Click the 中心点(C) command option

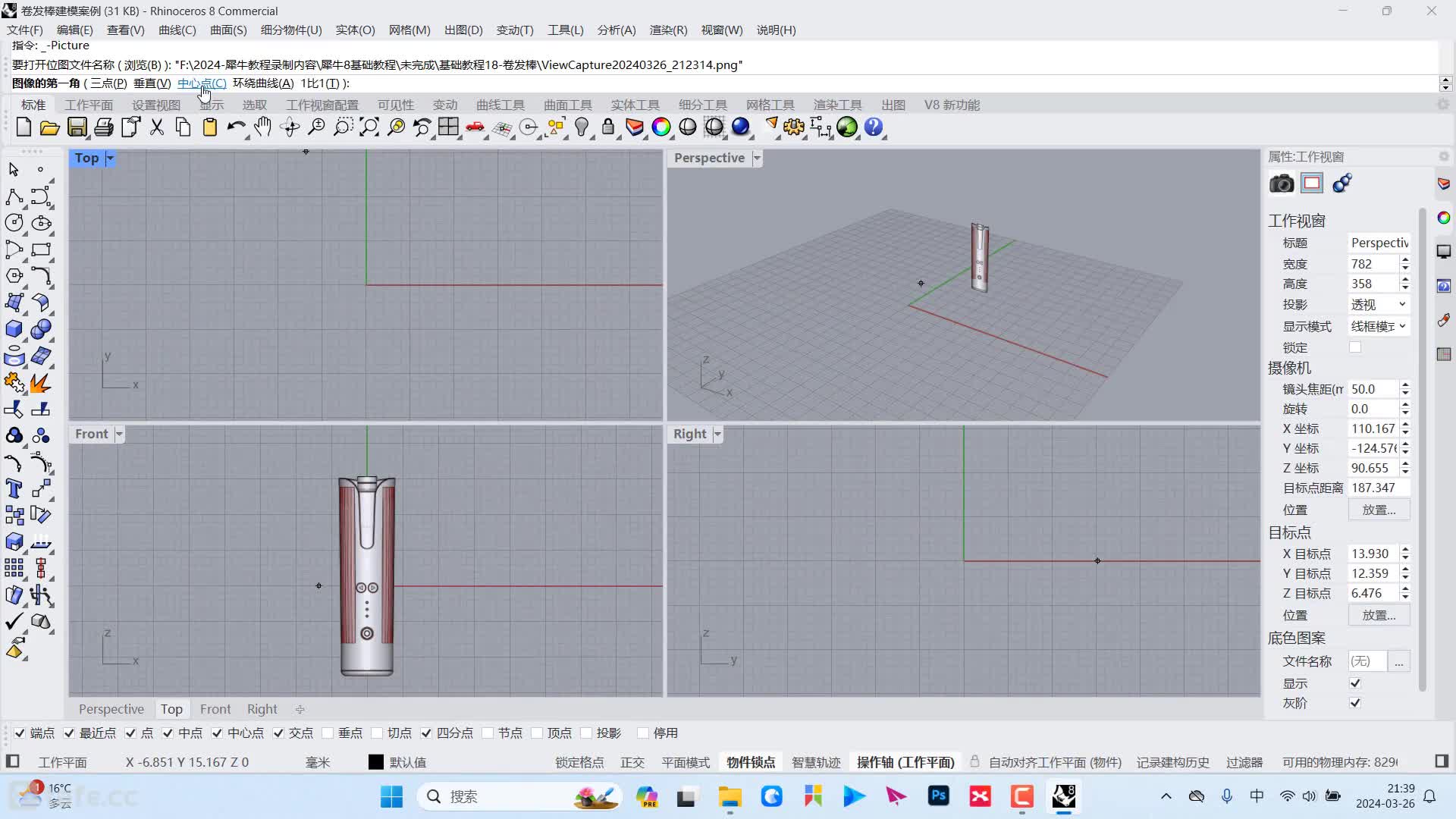[202, 83]
